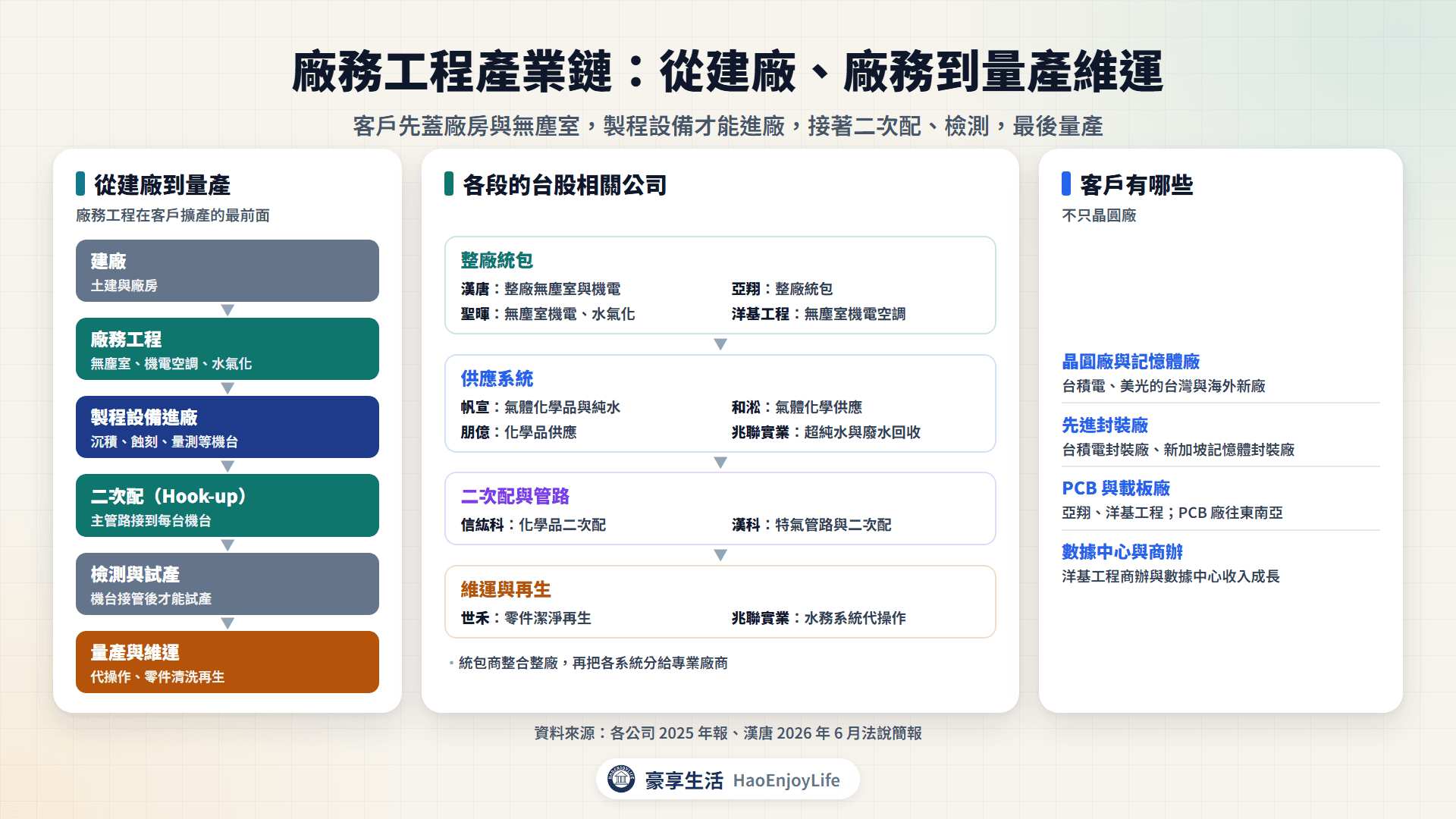Click the 製程設備進廠 blue card

click(227, 427)
